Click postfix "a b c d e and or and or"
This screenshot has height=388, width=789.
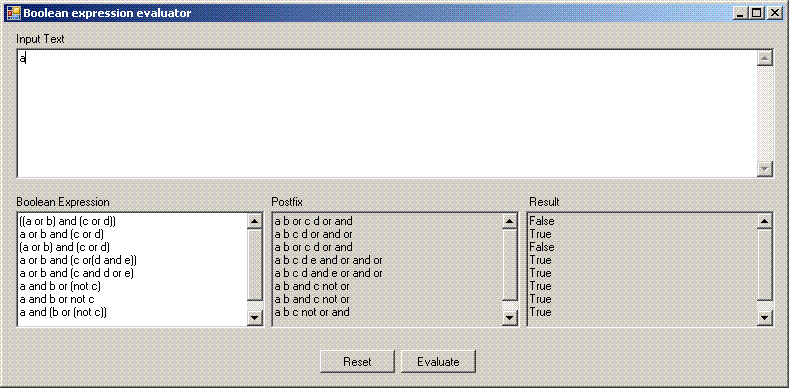328,260
